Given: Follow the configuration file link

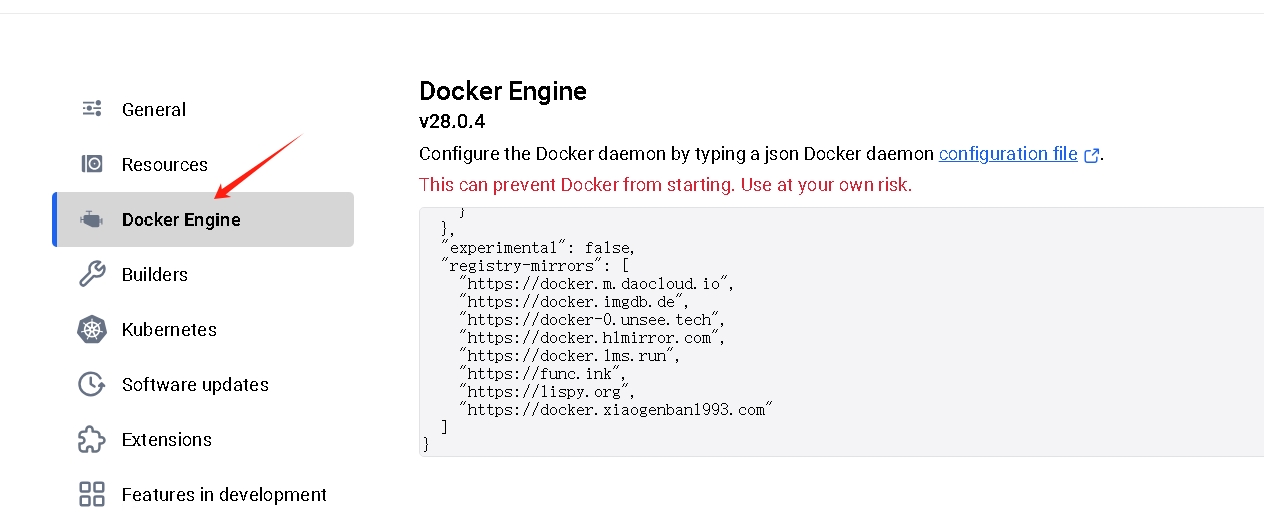Looking at the screenshot, I should (1008, 154).
